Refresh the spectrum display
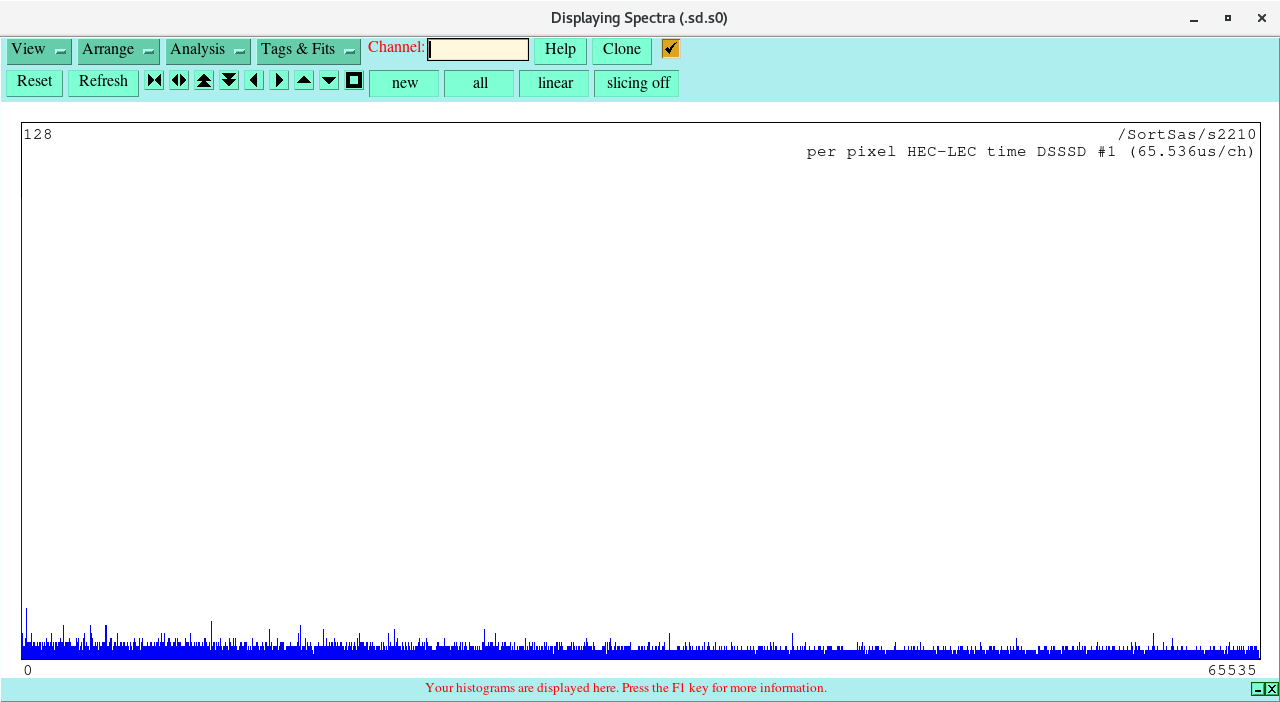 (103, 82)
